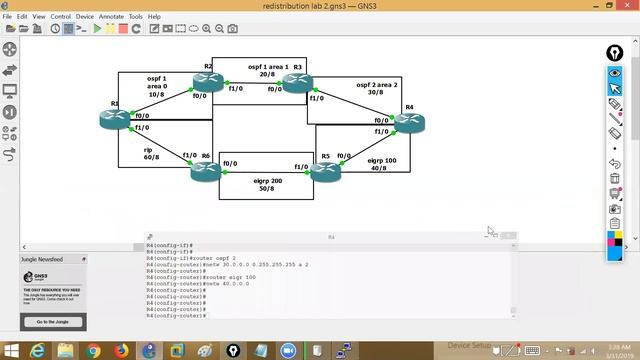Viewport: 640px width, 360px height.
Task: Browse switches in left device panel
Action: [x=10, y=70]
